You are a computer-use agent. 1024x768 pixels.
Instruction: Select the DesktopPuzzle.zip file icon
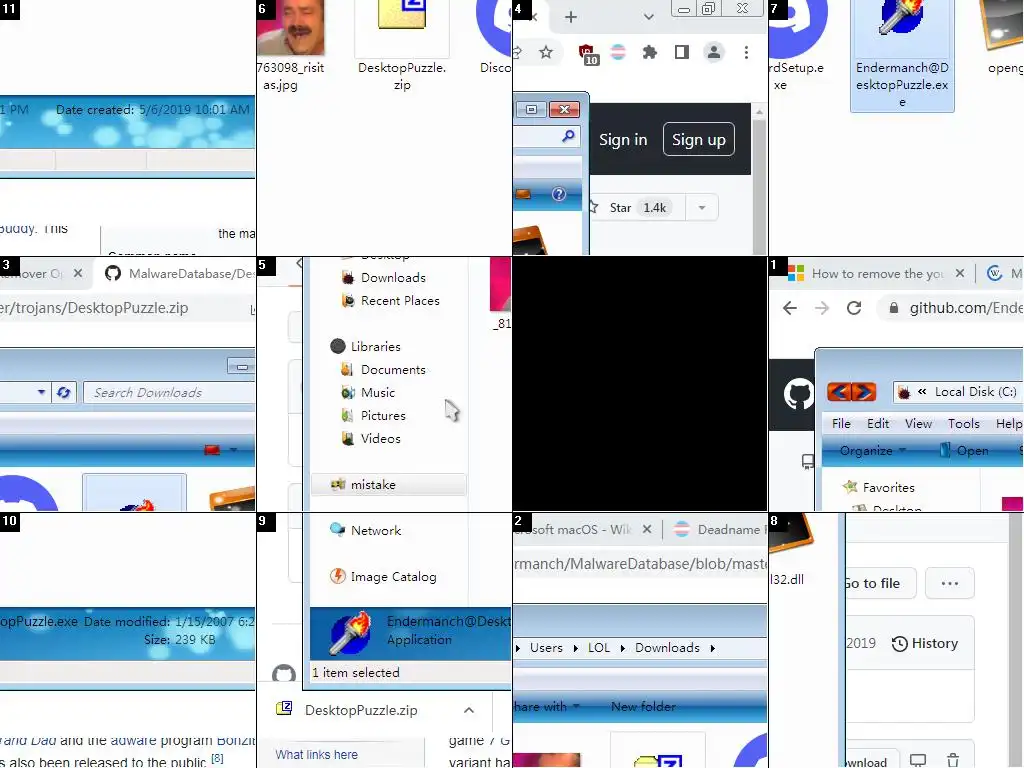(x=402, y=46)
